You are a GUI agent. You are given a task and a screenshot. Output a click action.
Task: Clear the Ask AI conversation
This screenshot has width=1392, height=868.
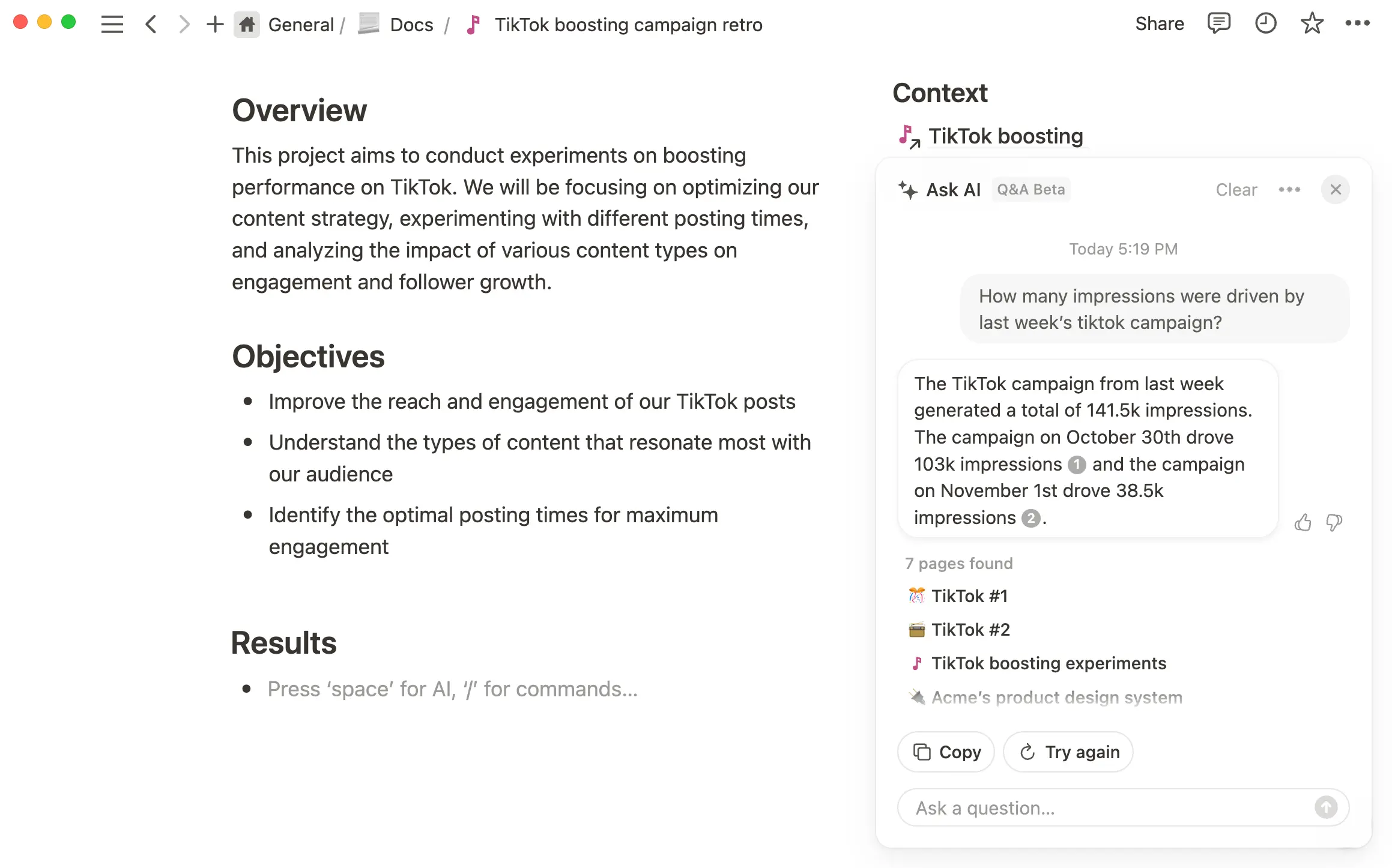pos(1236,189)
